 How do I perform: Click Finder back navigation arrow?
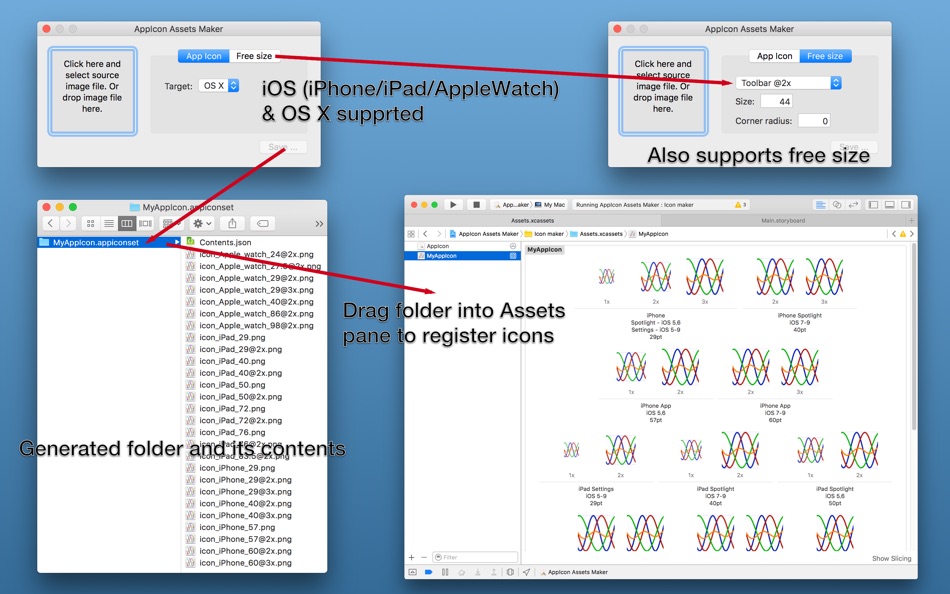[50, 224]
